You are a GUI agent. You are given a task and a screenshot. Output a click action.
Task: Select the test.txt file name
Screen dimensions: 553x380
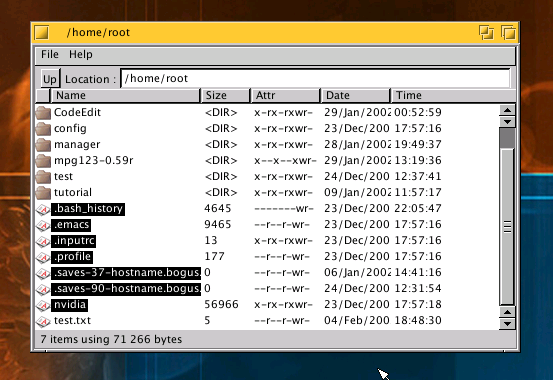coord(72,321)
